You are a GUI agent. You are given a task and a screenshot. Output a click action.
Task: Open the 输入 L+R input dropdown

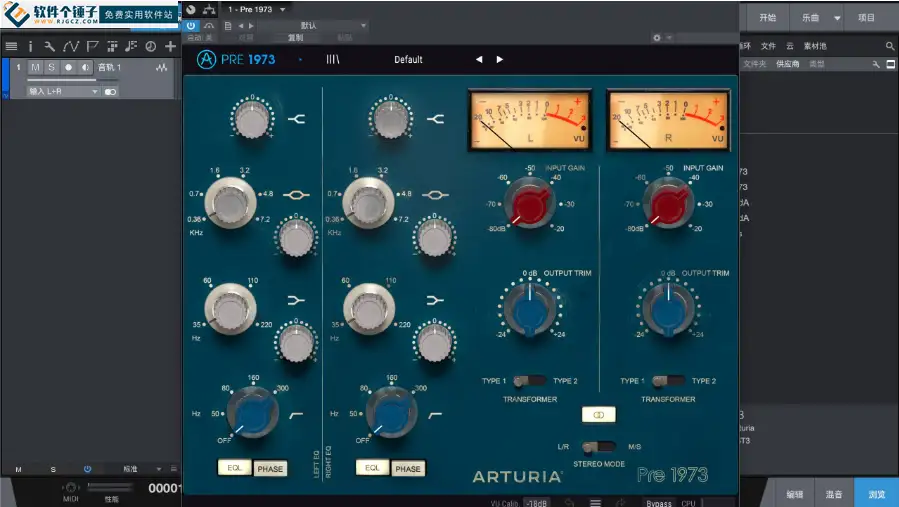64,91
